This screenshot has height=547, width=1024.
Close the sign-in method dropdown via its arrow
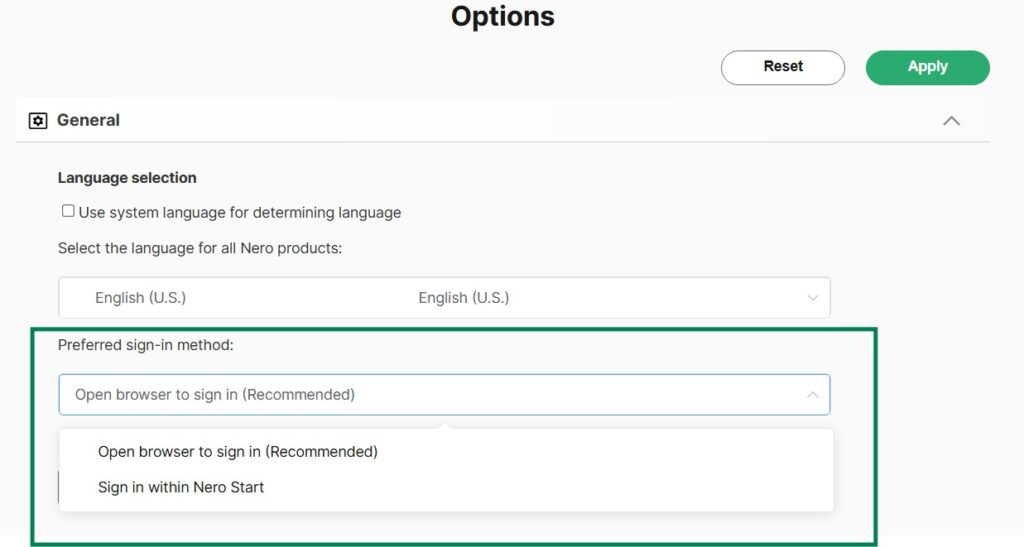coord(812,395)
